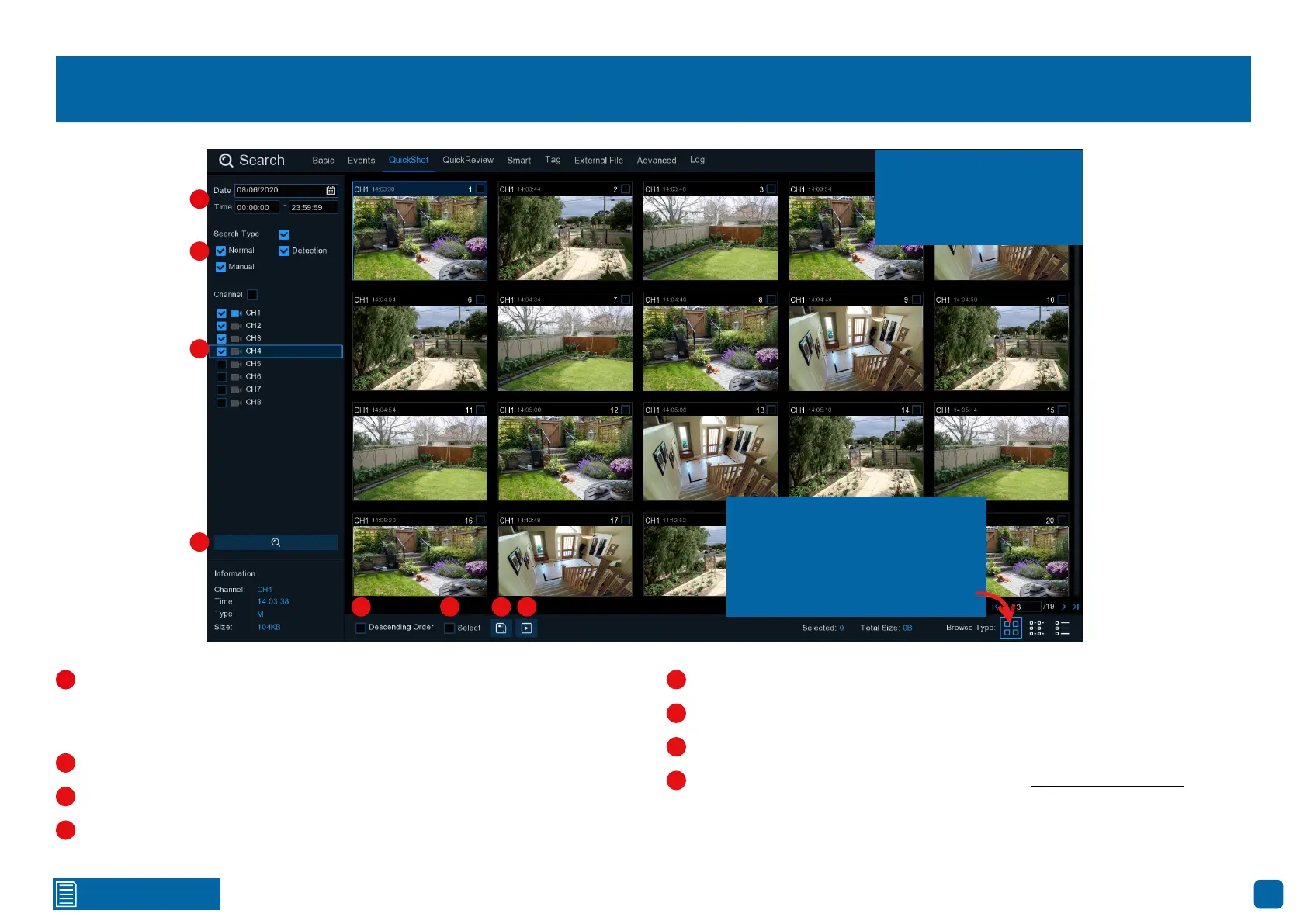The height and width of the screenshot is (924, 1307).
Task: Enable the CH5 channel checkbox
Action: (x=222, y=364)
